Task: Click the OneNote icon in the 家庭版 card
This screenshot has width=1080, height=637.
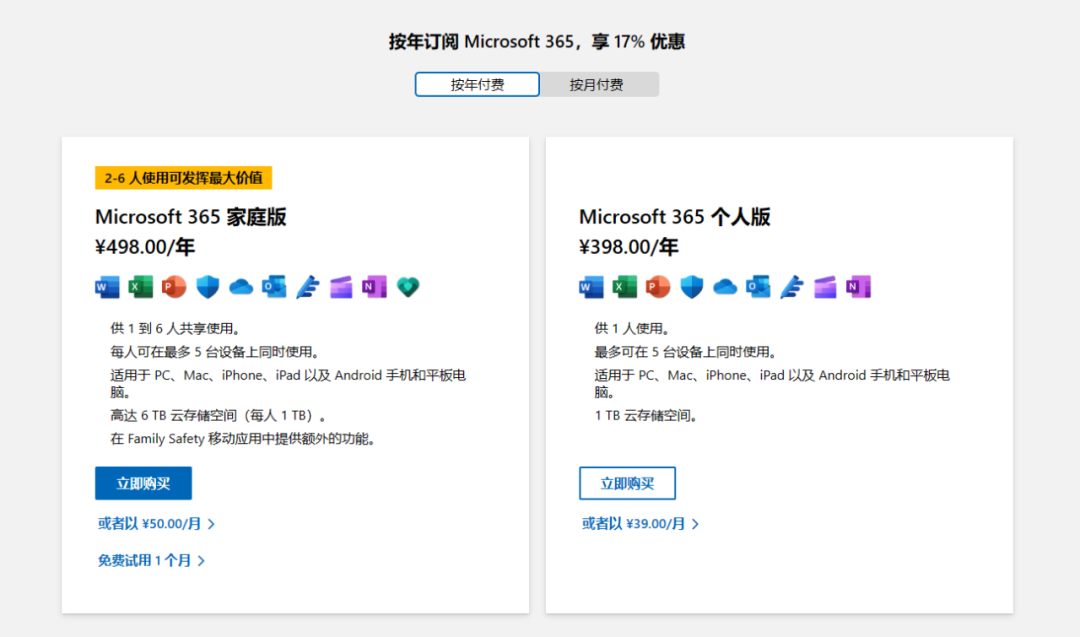Action: coord(375,286)
